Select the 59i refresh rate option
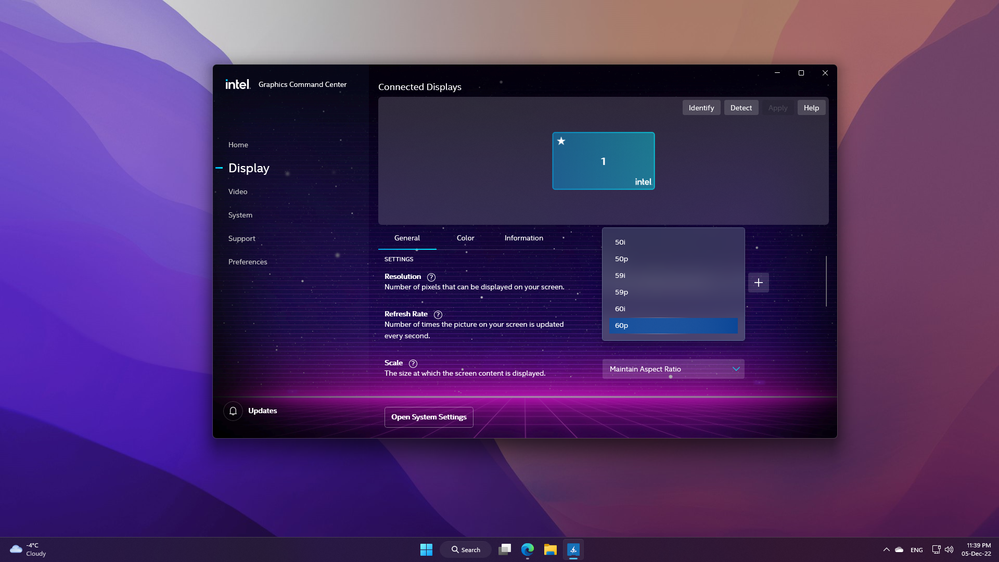This screenshot has width=999, height=562. (673, 275)
